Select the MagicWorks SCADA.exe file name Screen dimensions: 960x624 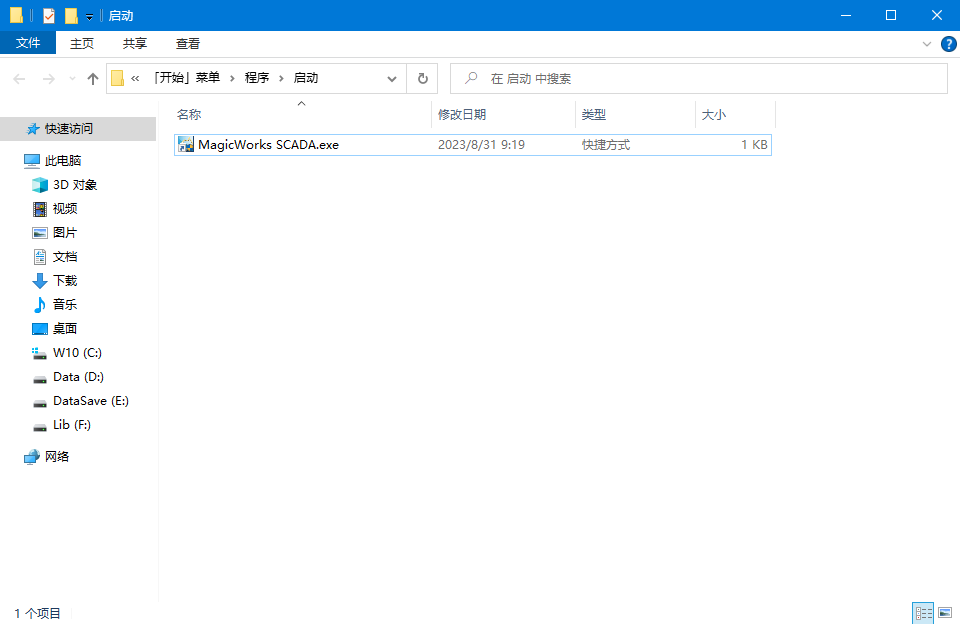pyautogui.click(x=268, y=145)
